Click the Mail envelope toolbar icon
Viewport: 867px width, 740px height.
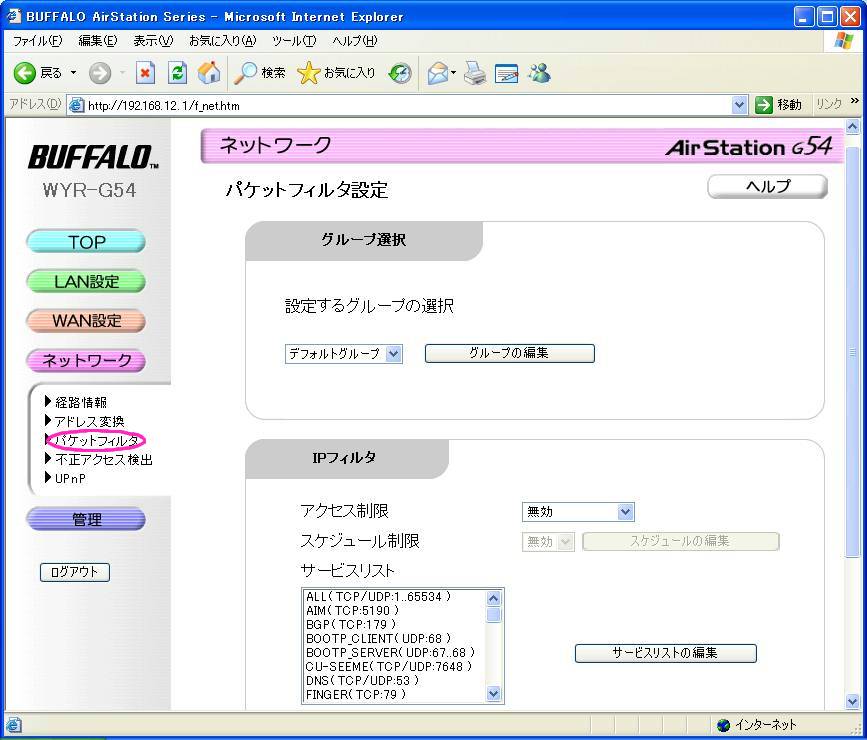tap(437, 73)
